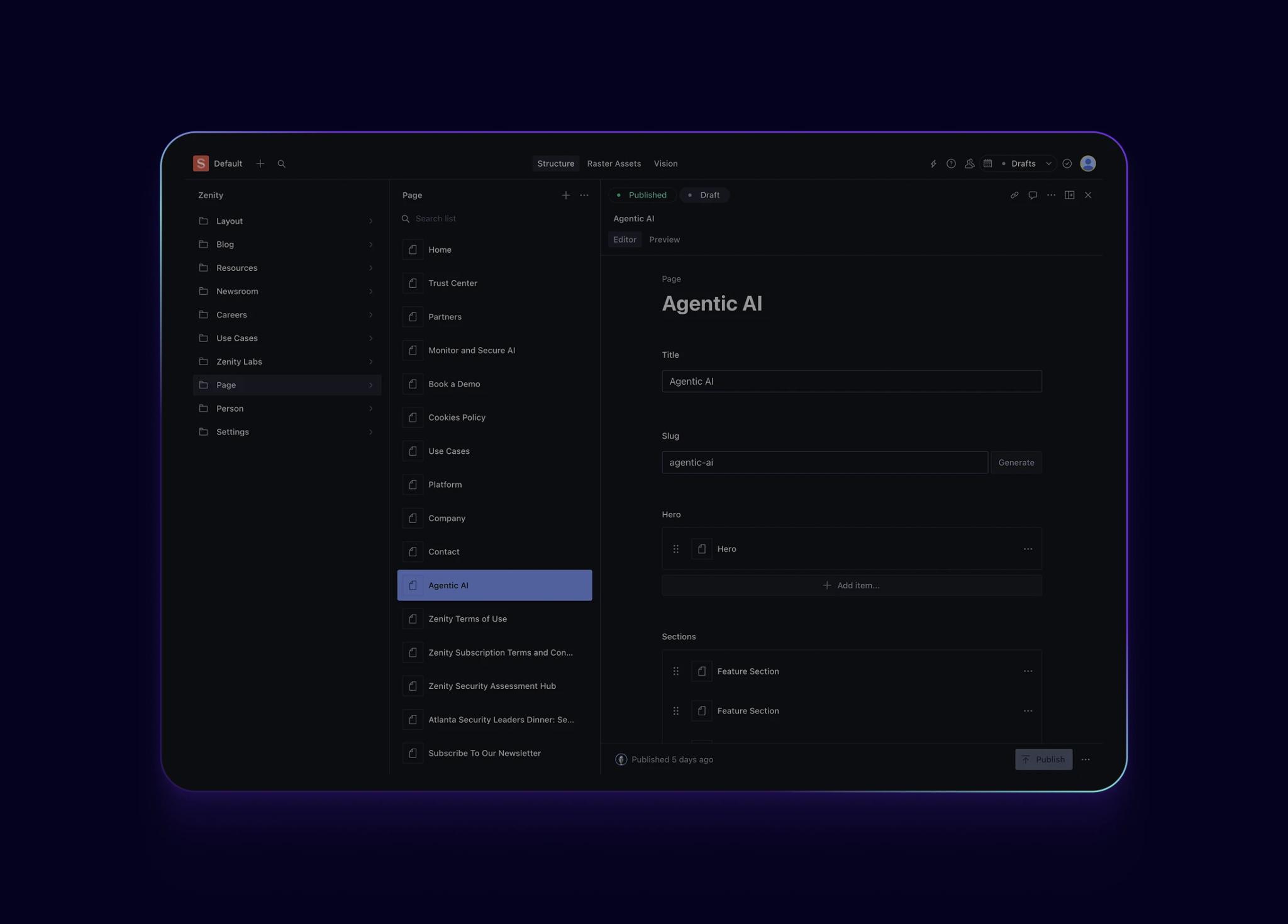Click the plus icon in Page list header

click(x=565, y=195)
